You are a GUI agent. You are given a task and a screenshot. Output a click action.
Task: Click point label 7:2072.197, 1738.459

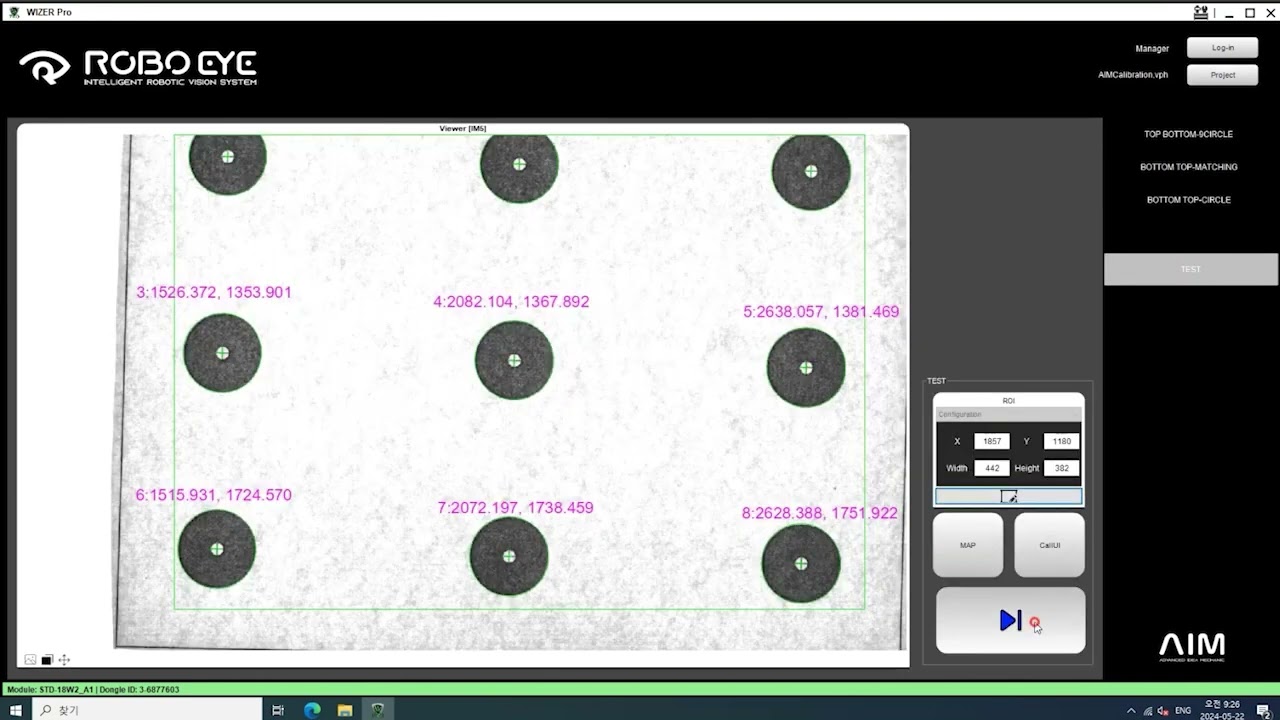tap(515, 508)
